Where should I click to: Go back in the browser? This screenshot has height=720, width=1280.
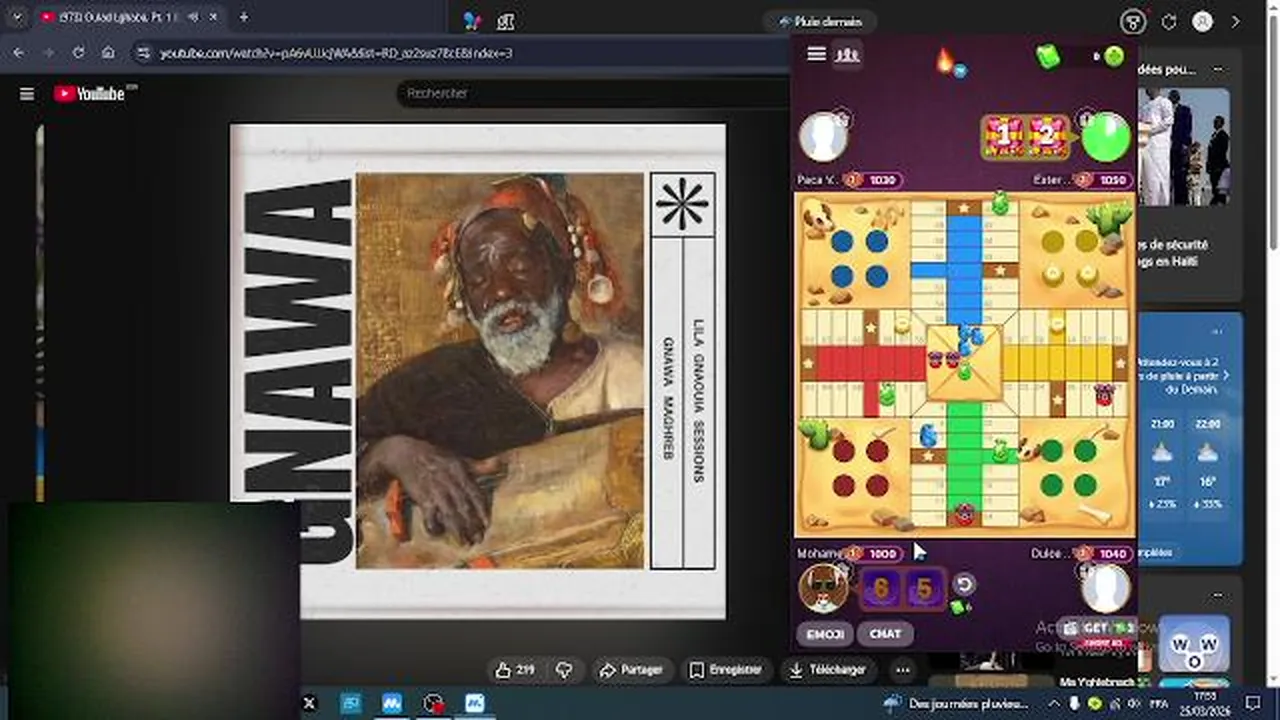19,52
